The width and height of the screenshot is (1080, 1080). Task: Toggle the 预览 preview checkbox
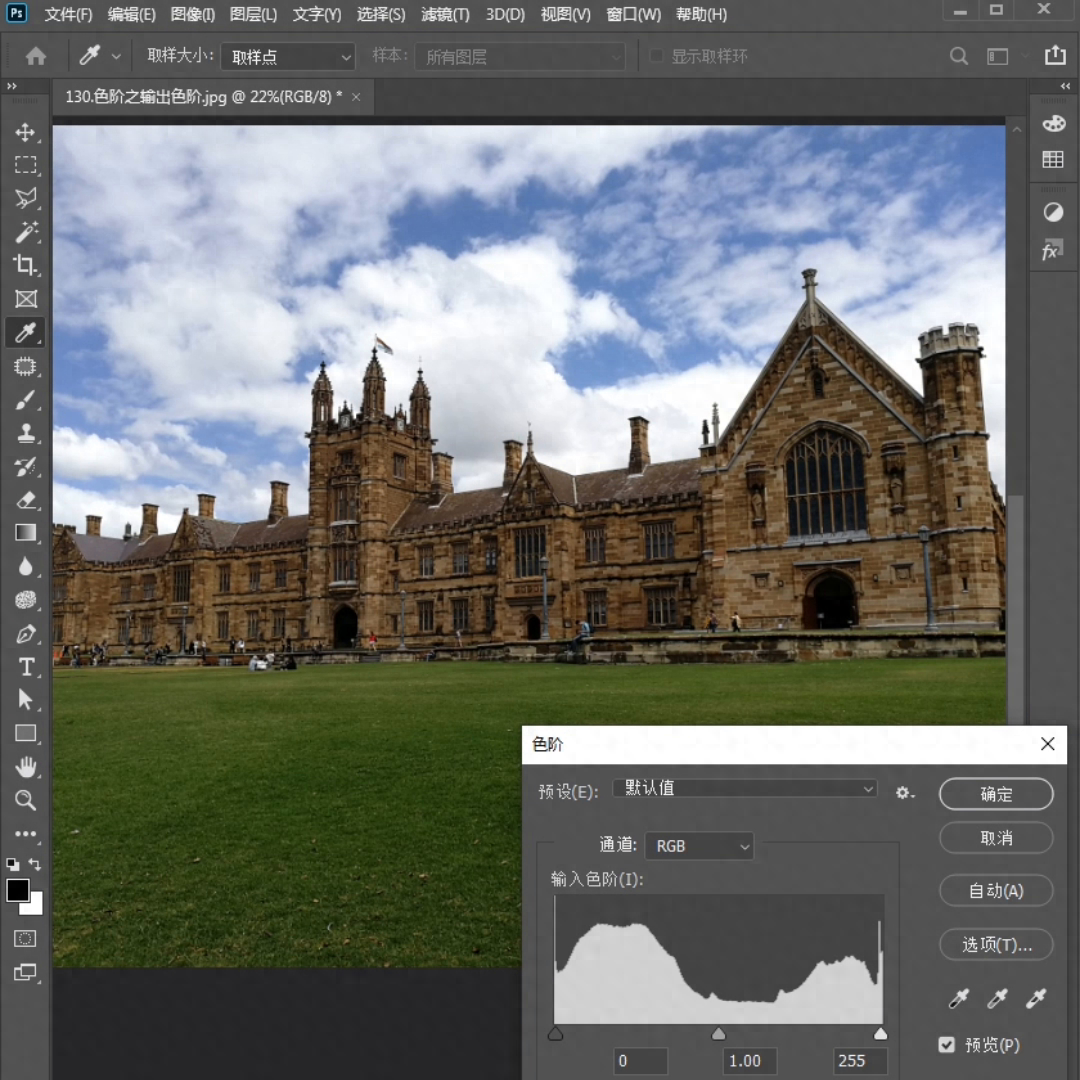pyautogui.click(x=946, y=1045)
